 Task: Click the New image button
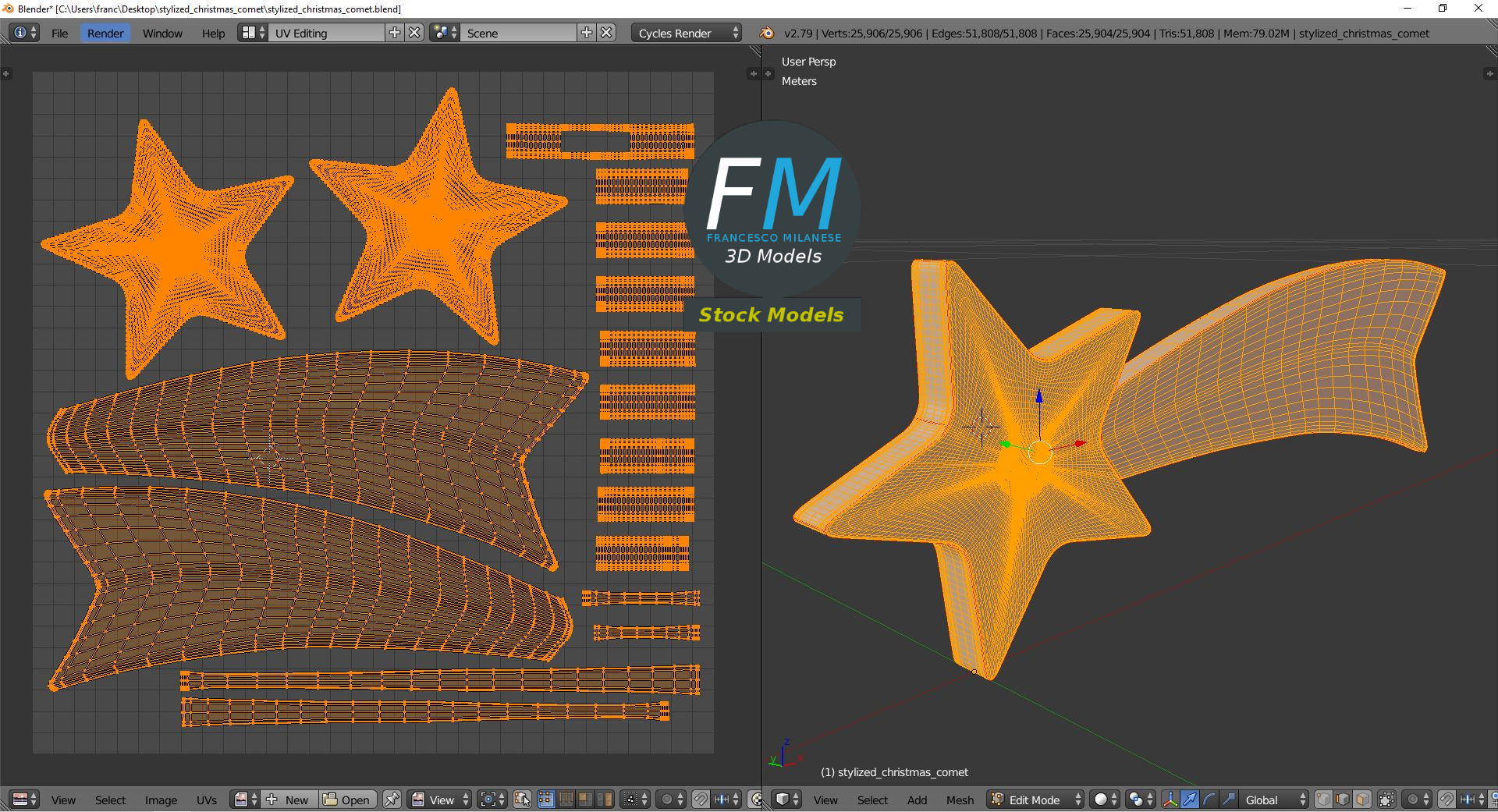click(288, 800)
